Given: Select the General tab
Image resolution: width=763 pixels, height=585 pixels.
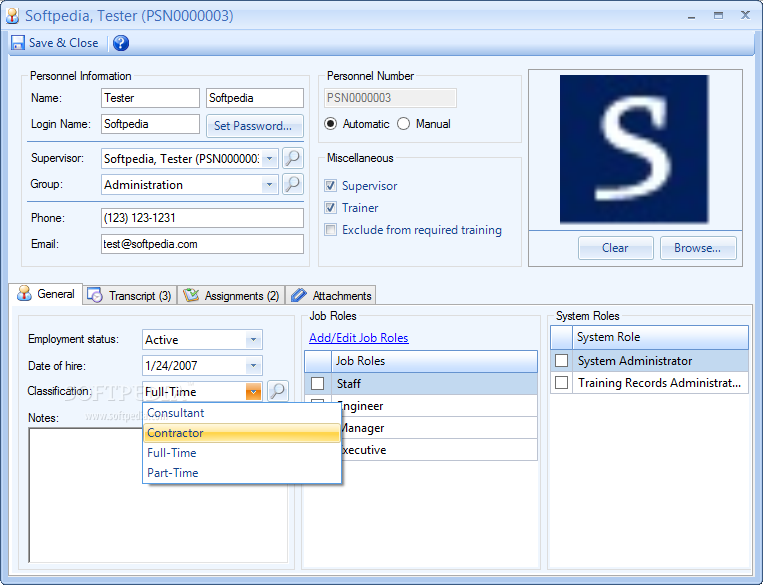Looking at the screenshot, I should point(46,294).
